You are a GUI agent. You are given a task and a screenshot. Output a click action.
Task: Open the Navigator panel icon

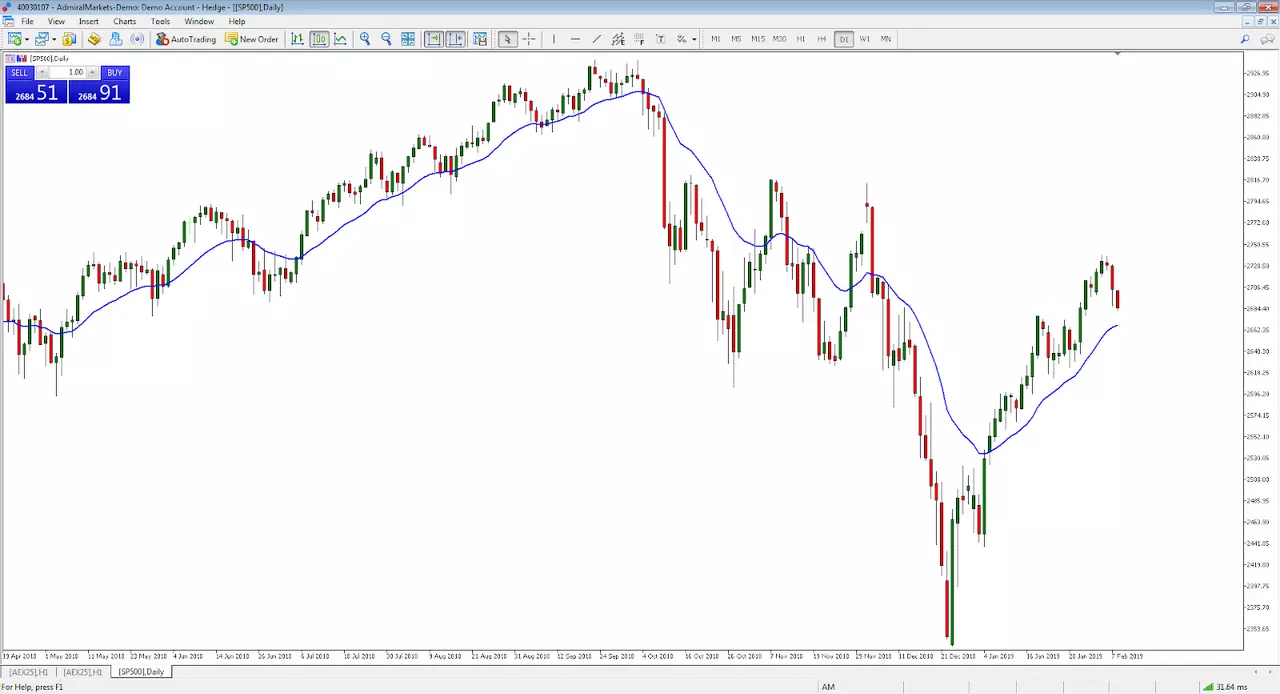[116, 39]
